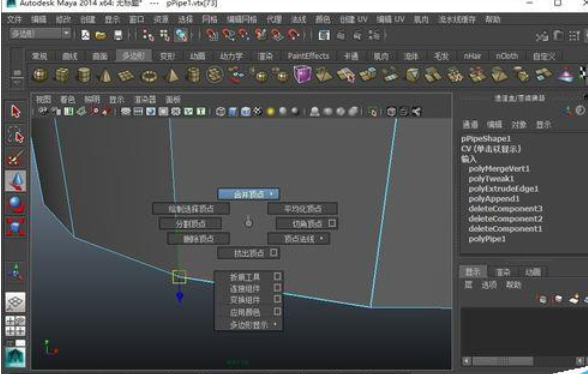Click the open scene folder icon
The width and height of the screenshot is (588, 374).
[100, 35]
